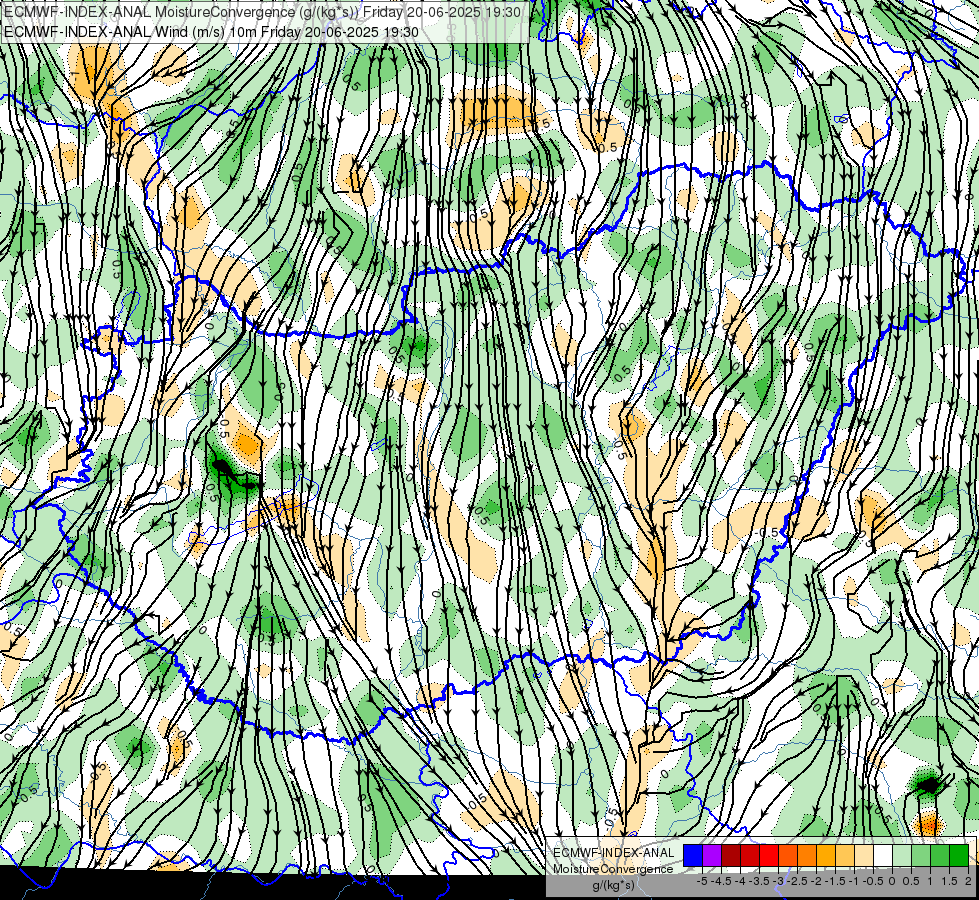Image resolution: width=979 pixels, height=900 pixels.
Task: Select the crimson swatch between -4 and -3.5
Action: [750, 856]
